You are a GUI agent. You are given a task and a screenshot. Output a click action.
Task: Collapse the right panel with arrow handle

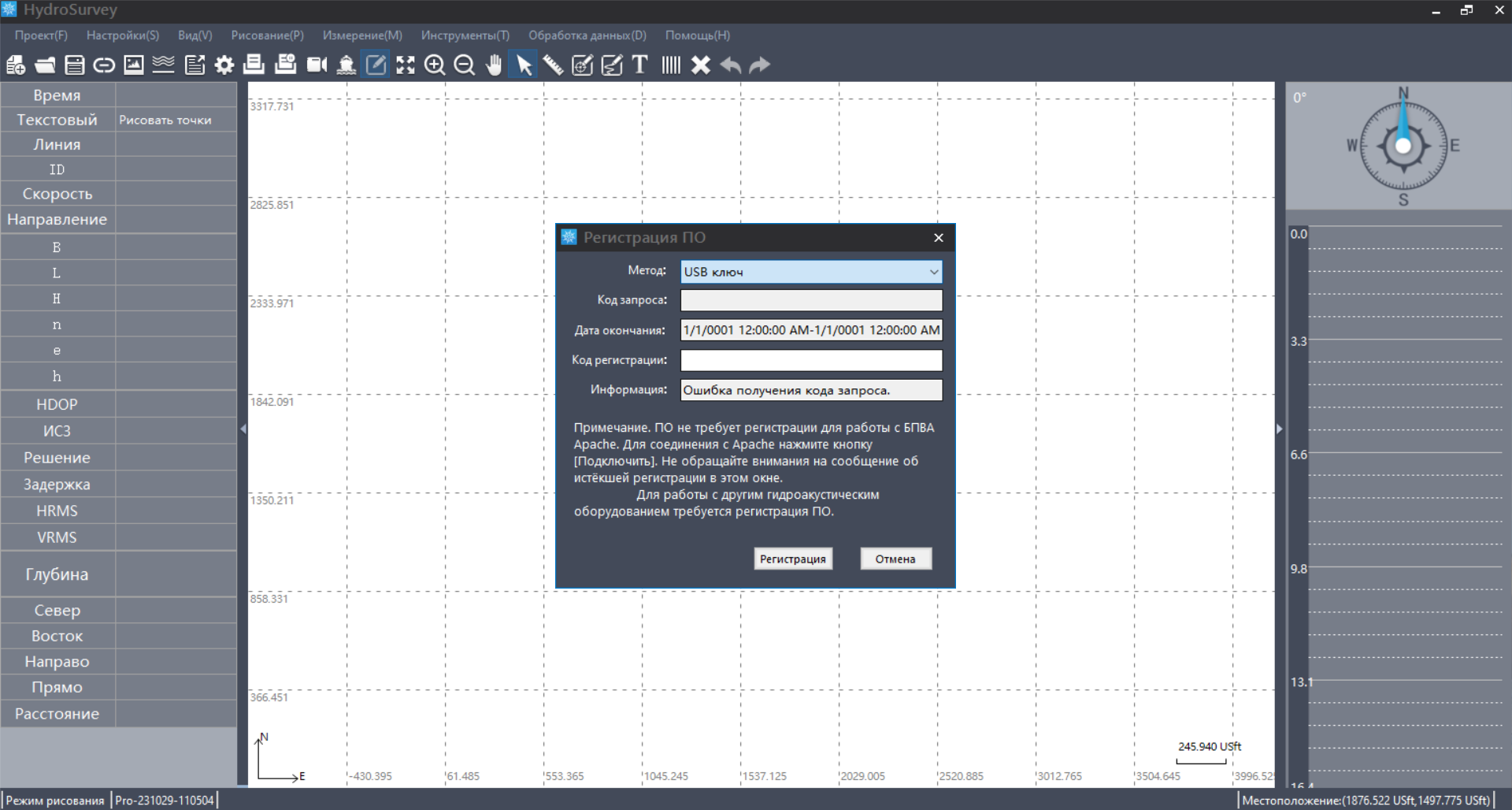pos(1280,429)
